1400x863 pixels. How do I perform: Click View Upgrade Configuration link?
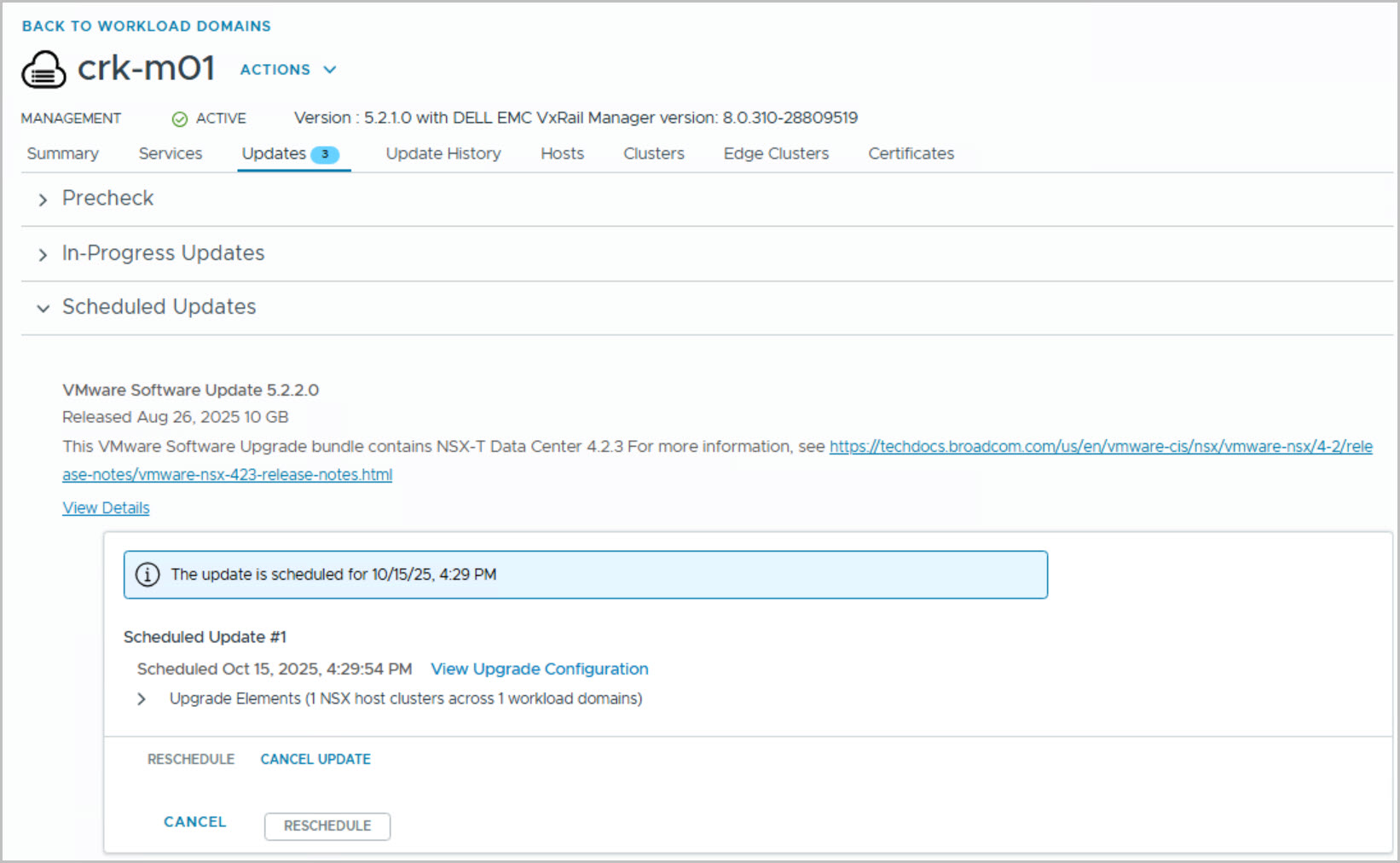coord(539,669)
